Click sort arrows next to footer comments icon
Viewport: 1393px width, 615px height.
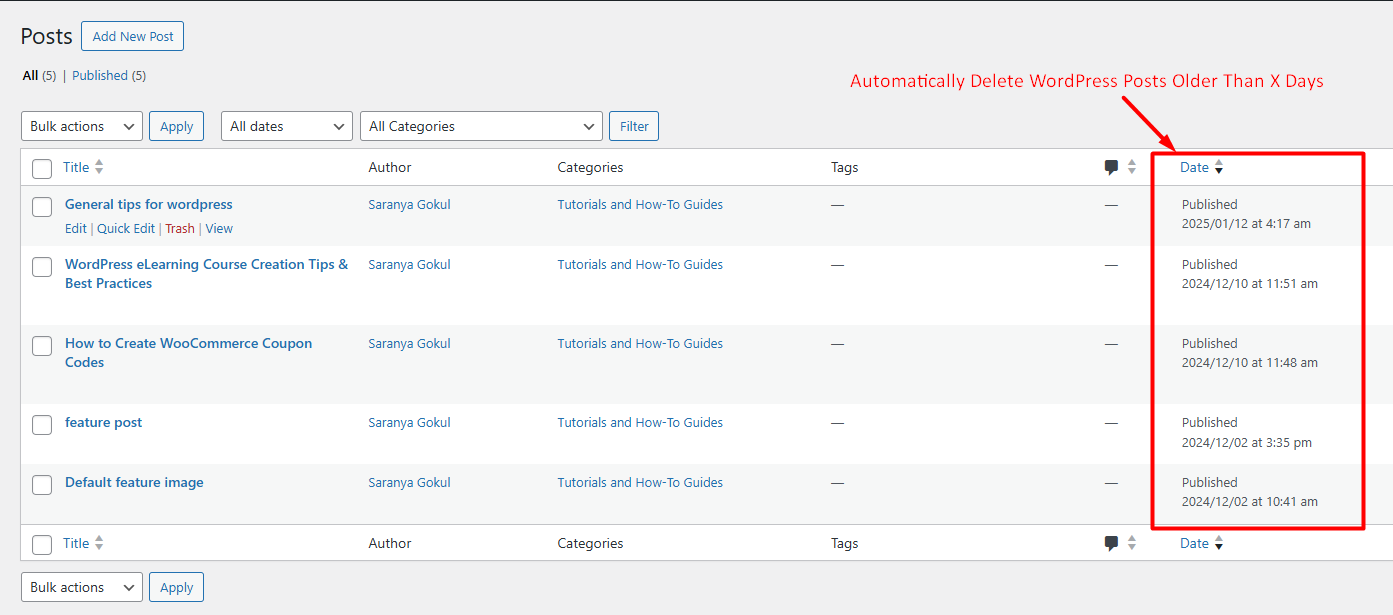[1132, 543]
